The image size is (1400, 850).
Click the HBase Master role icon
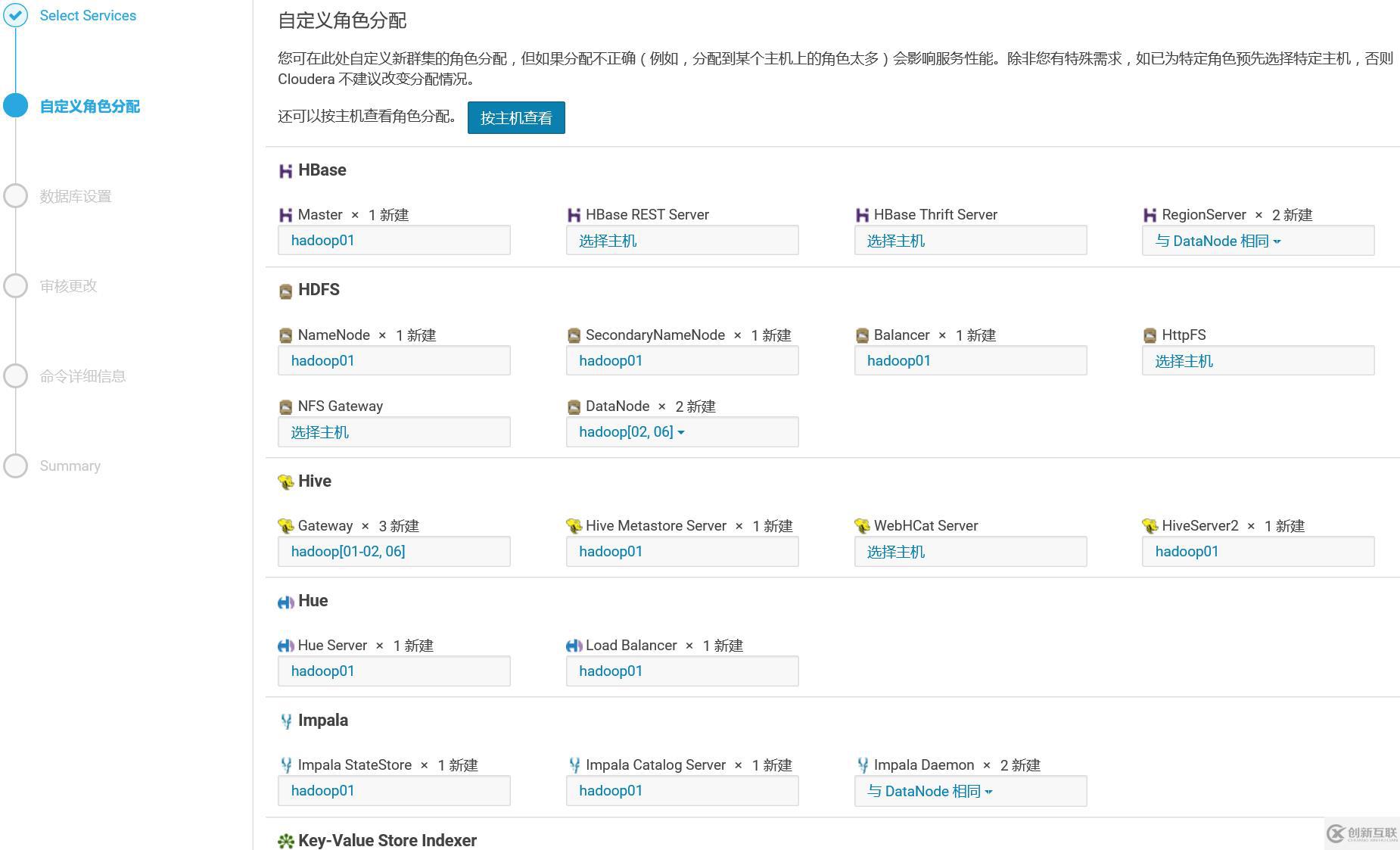pyautogui.click(x=285, y=215)
